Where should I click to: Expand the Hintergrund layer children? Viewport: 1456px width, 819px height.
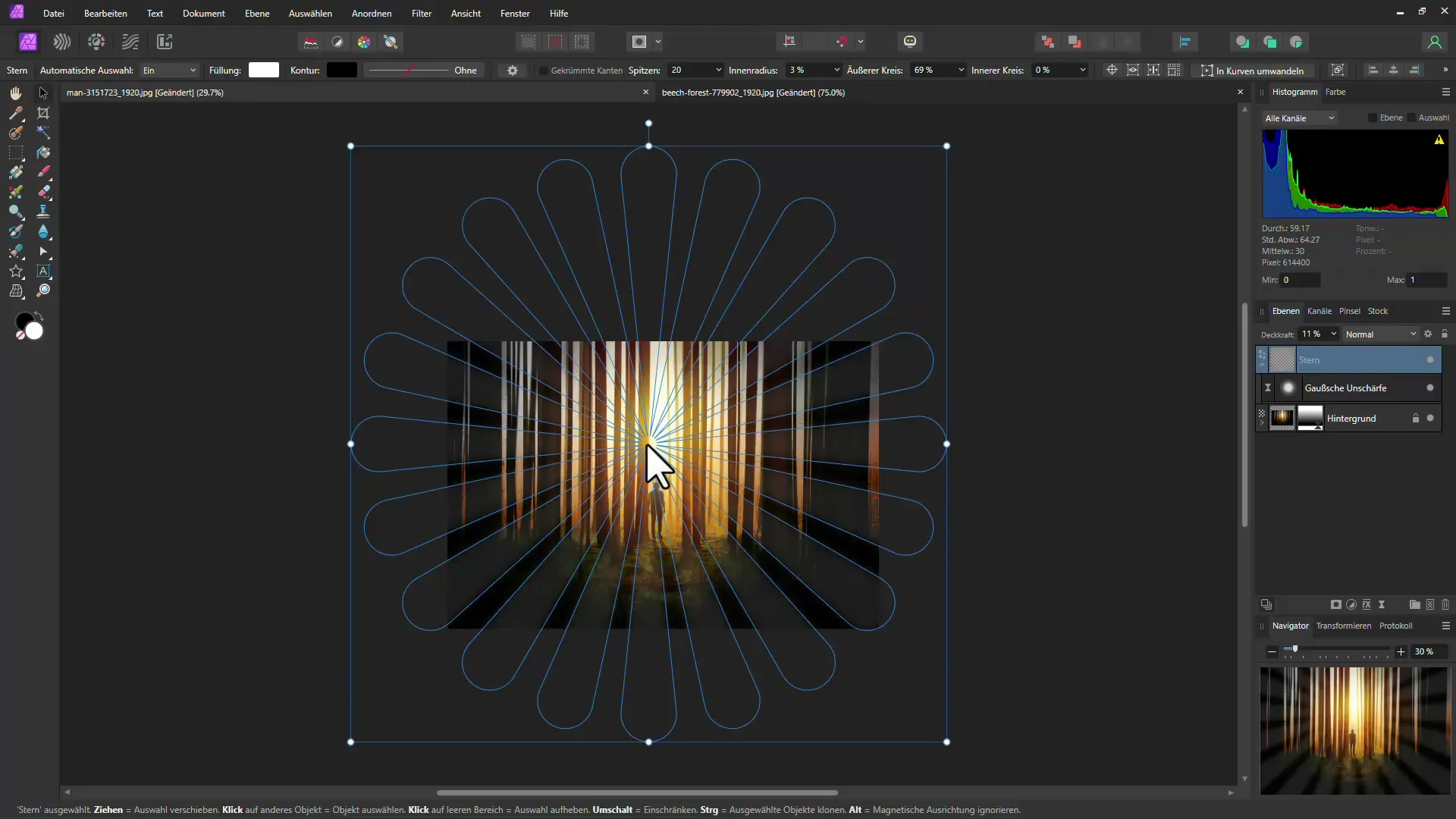1262,422
